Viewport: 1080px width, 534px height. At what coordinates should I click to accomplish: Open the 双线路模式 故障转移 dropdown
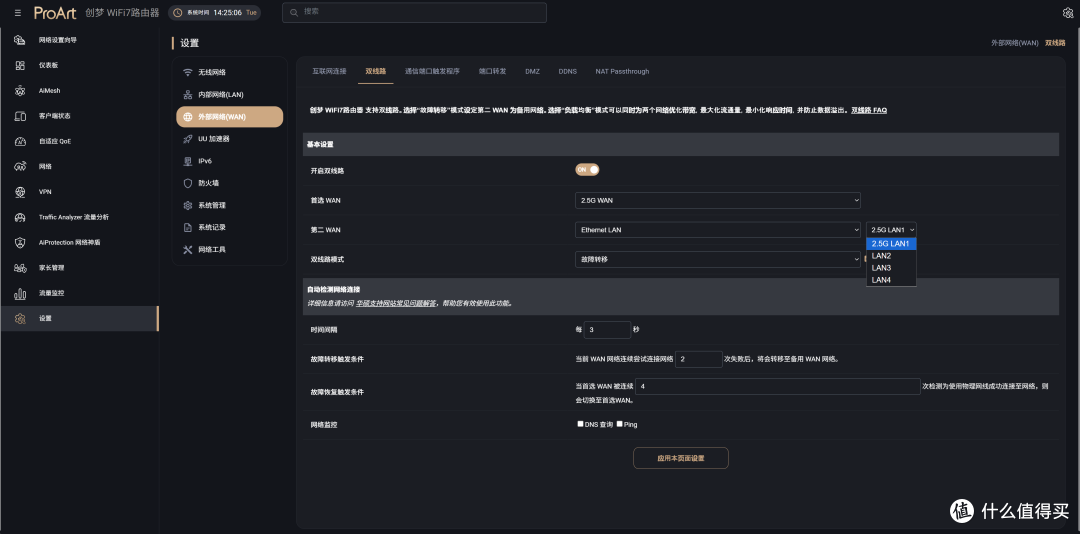pyautogui.click(x=718, y=259)
